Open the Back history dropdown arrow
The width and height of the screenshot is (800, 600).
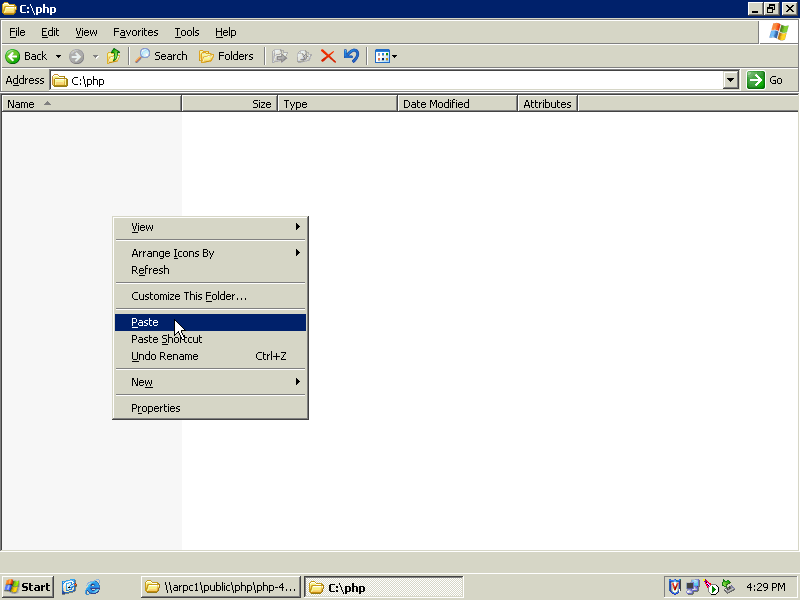click(58, 56)
